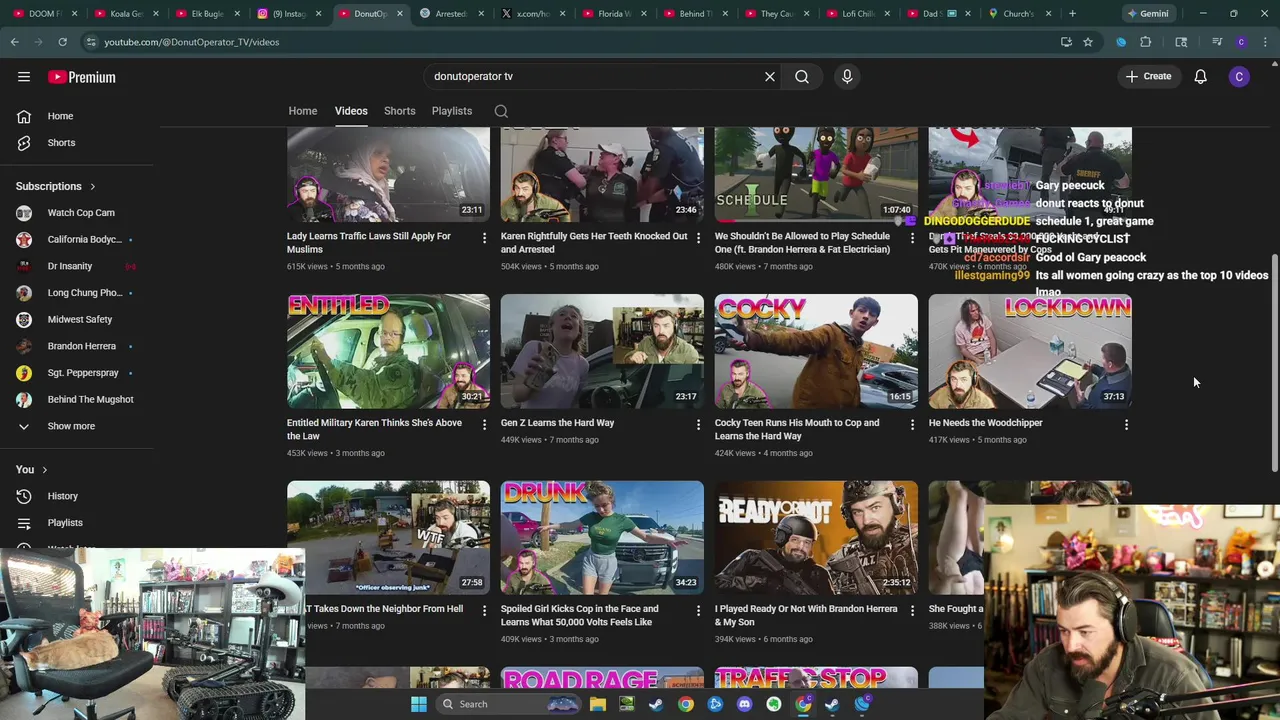1280x720 pixels.
Task: Start voice search with the microphone icon
Action: 847,76
